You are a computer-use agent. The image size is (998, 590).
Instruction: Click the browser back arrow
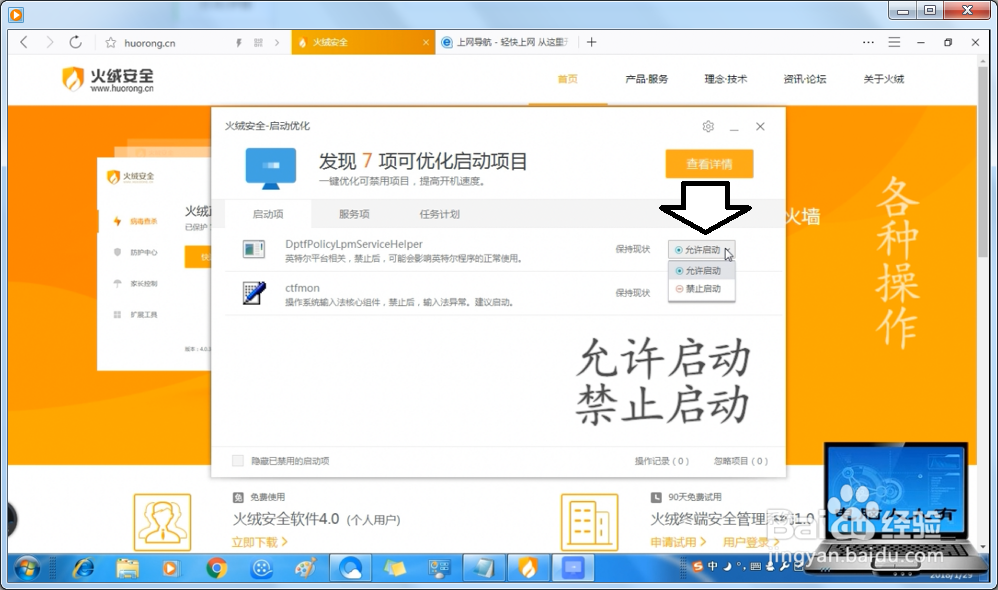(24, 43)
